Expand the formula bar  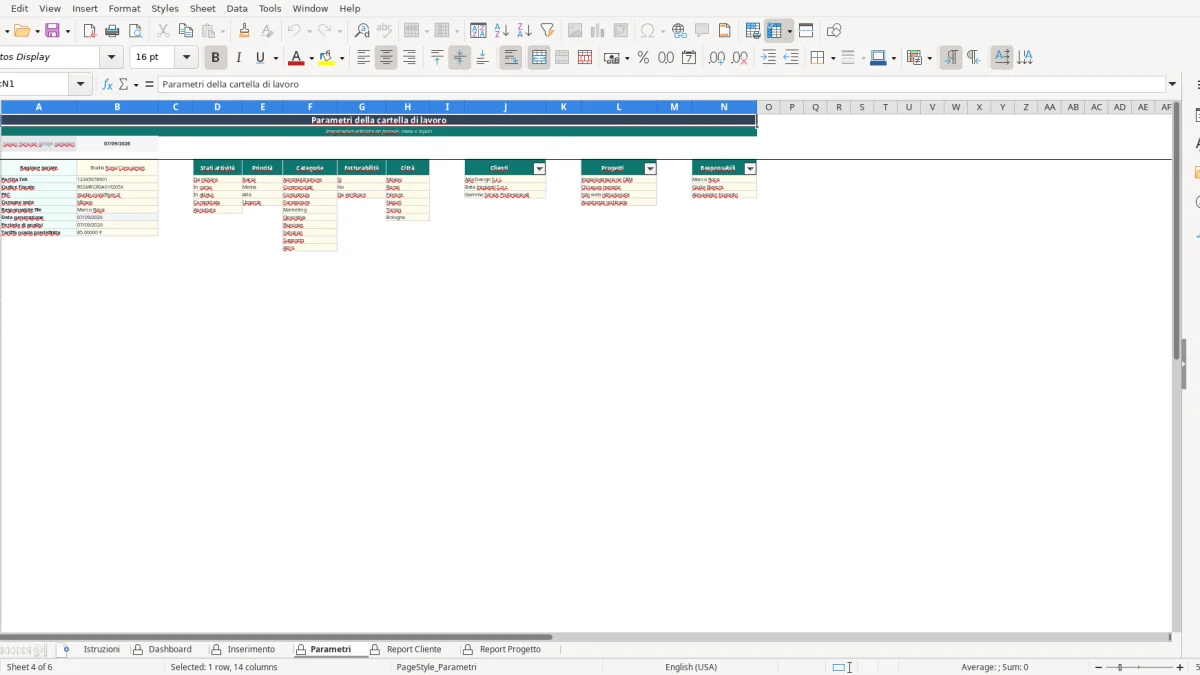[x=1172, y=84]
